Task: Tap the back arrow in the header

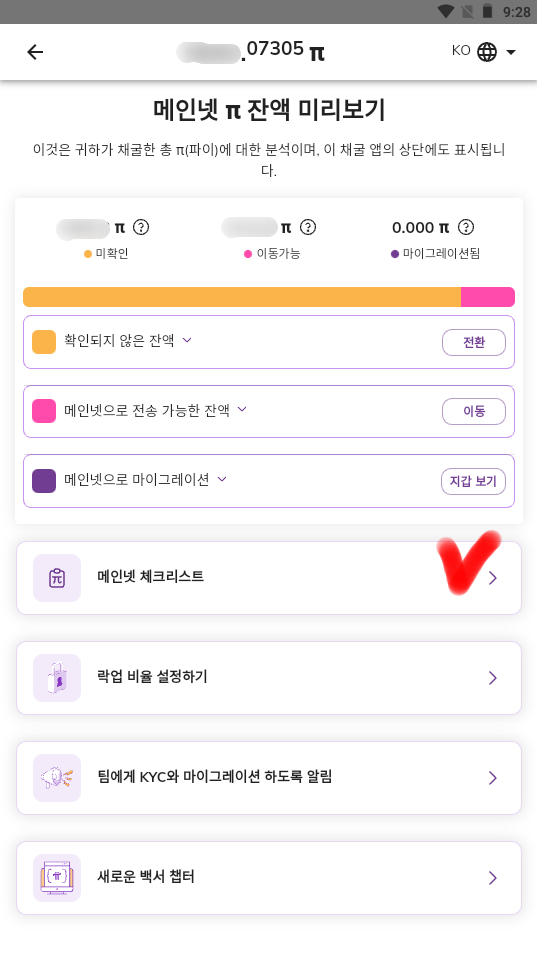Action: point(35,52)
